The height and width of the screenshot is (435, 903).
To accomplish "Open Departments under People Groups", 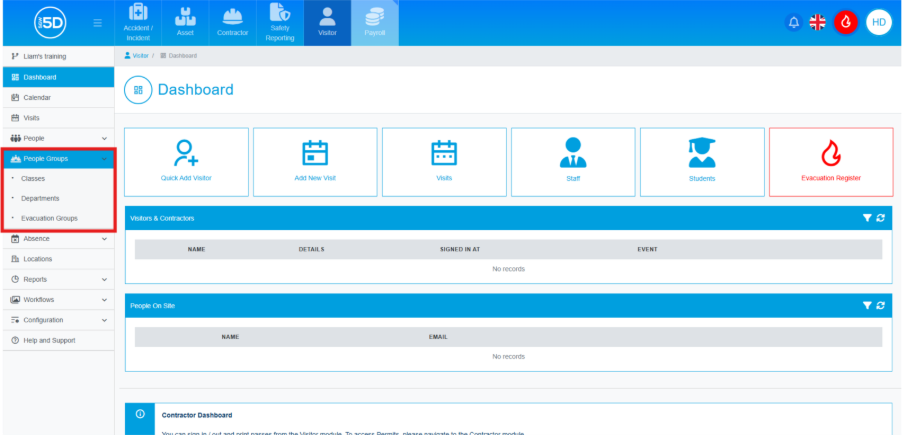I will [x=40, y=198].
